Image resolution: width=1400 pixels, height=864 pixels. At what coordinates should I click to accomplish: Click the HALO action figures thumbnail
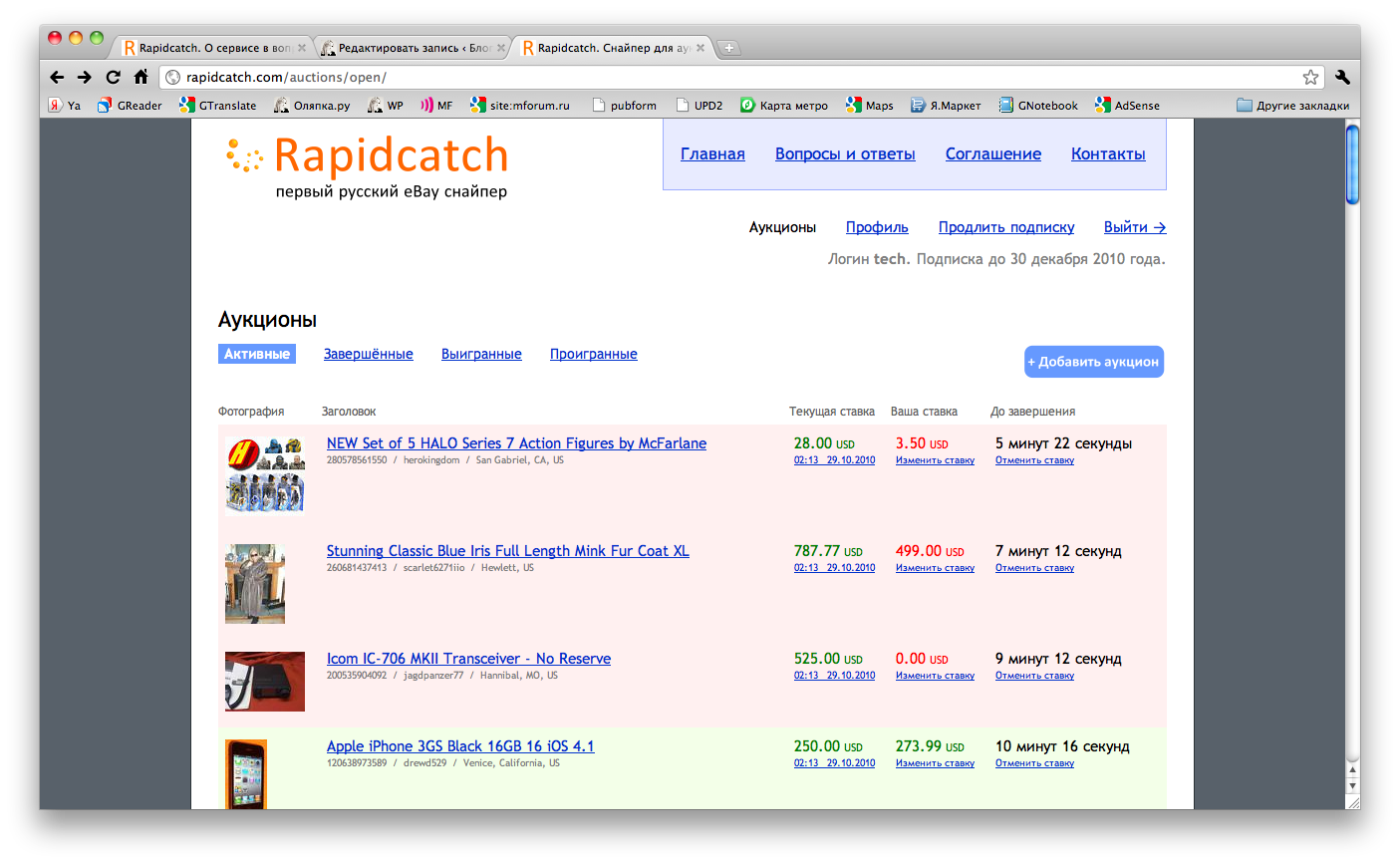[x=265, y=474]
